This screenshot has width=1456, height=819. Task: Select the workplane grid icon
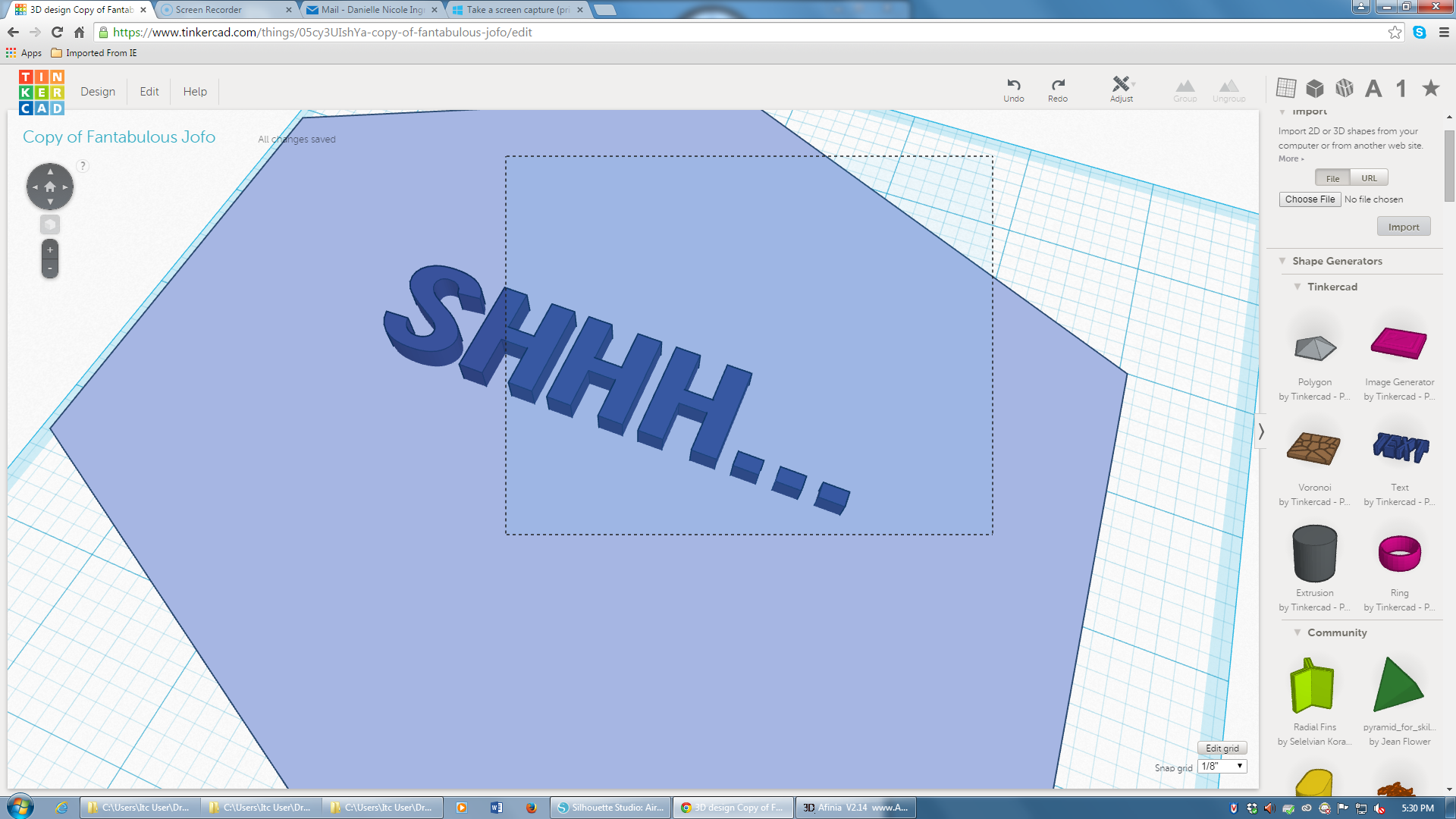point(1286,88)
